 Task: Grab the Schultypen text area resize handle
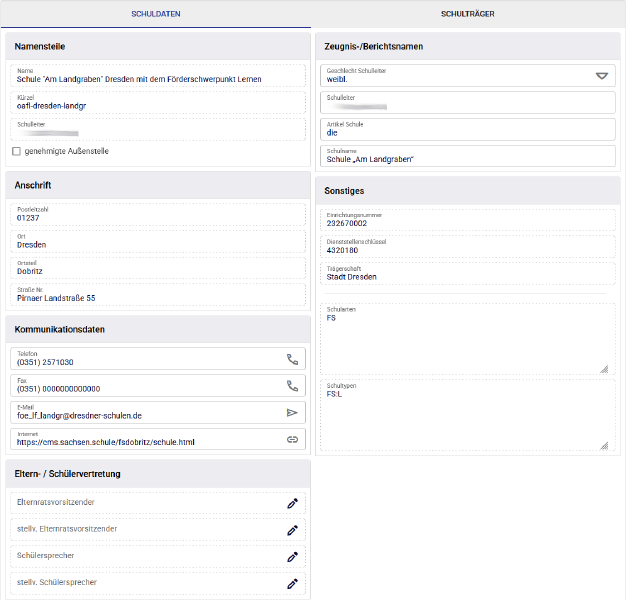click(604, 445)
